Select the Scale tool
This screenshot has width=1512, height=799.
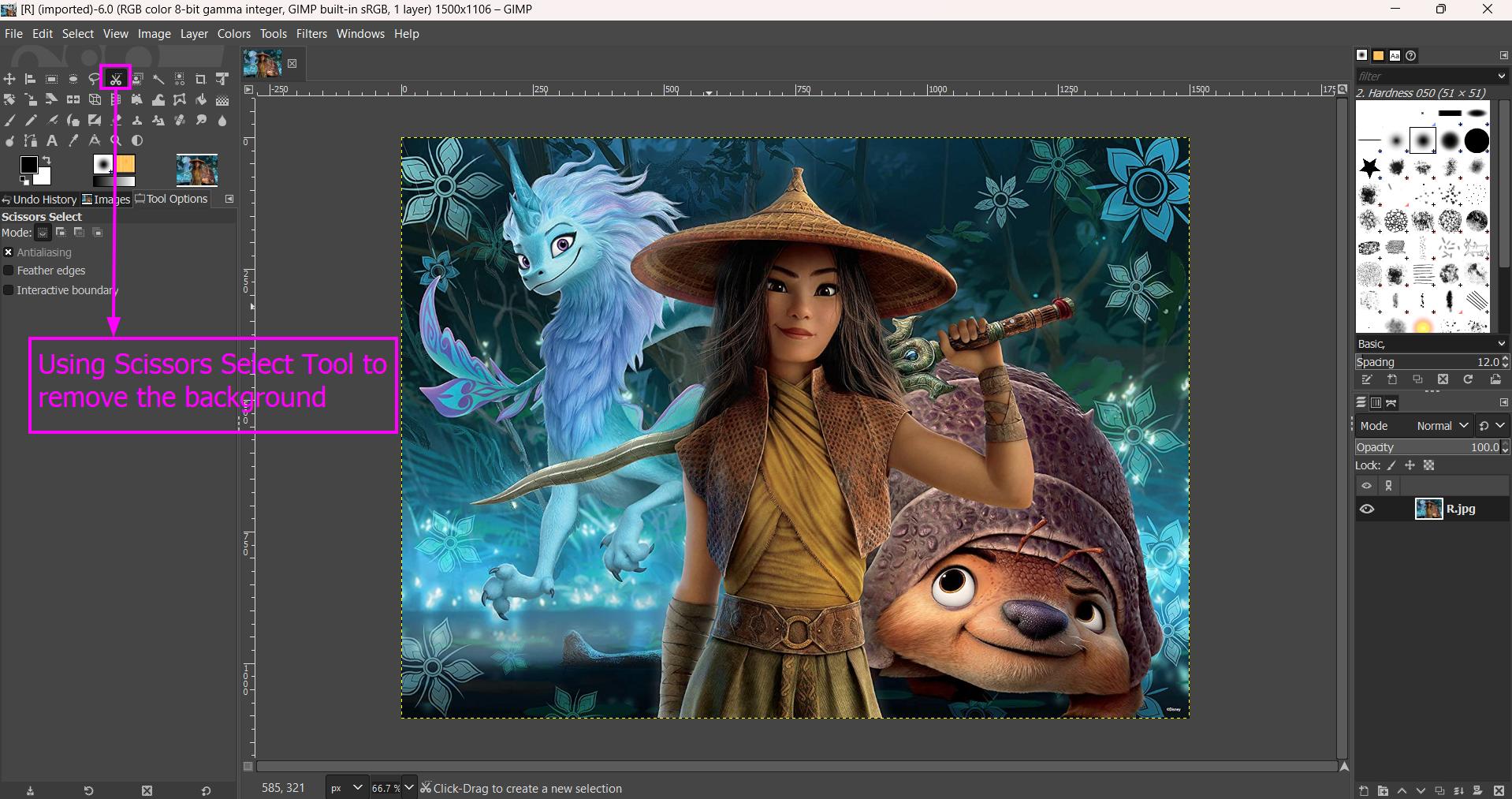30,99
